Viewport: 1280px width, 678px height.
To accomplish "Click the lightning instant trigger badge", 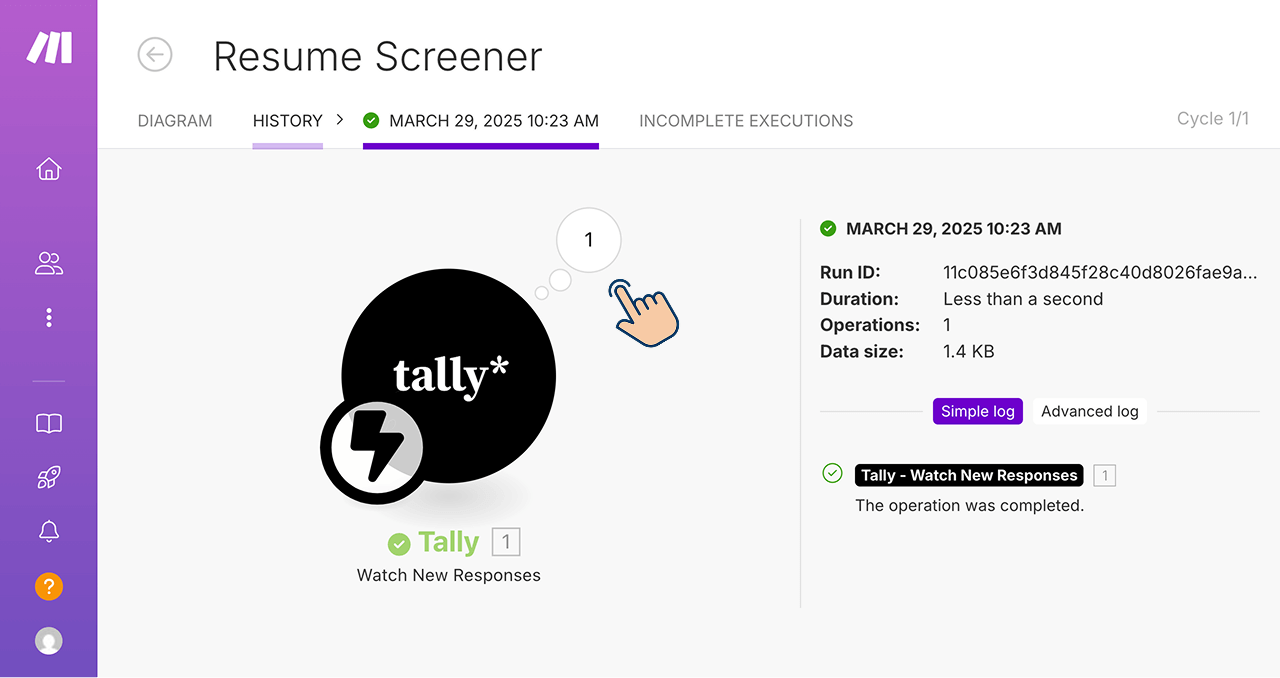I will (372, 450).
